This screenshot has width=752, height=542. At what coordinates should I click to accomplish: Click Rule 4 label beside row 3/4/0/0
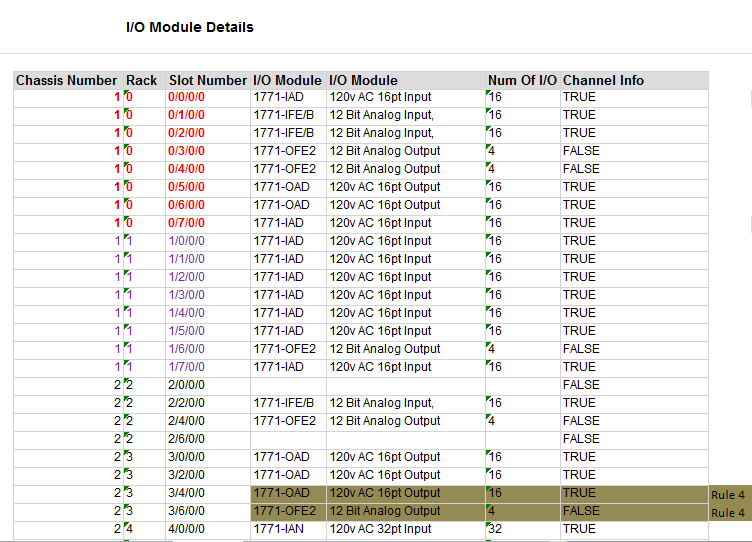coord(728,495)
